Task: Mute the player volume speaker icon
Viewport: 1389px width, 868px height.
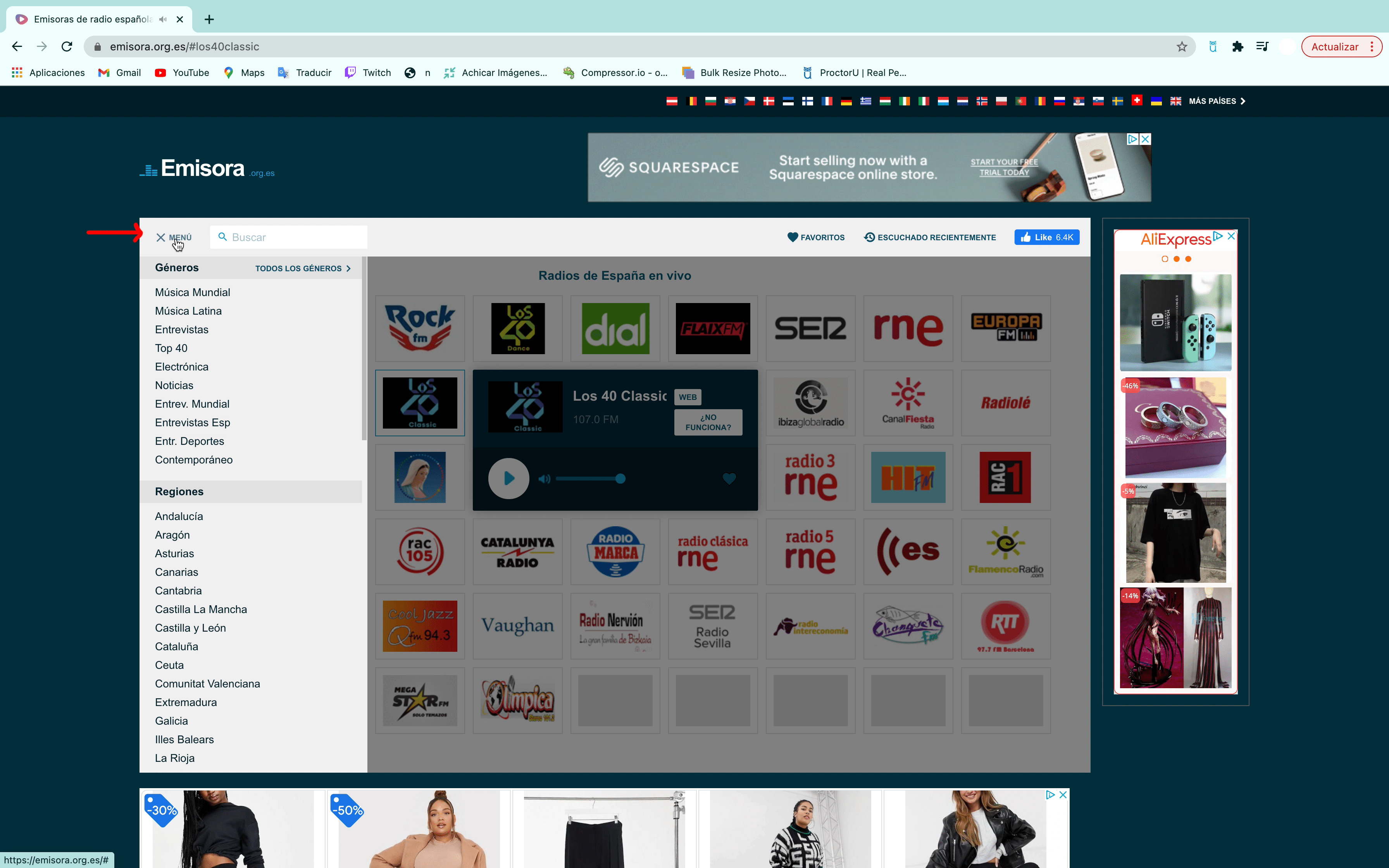Action: pos(544,479)
